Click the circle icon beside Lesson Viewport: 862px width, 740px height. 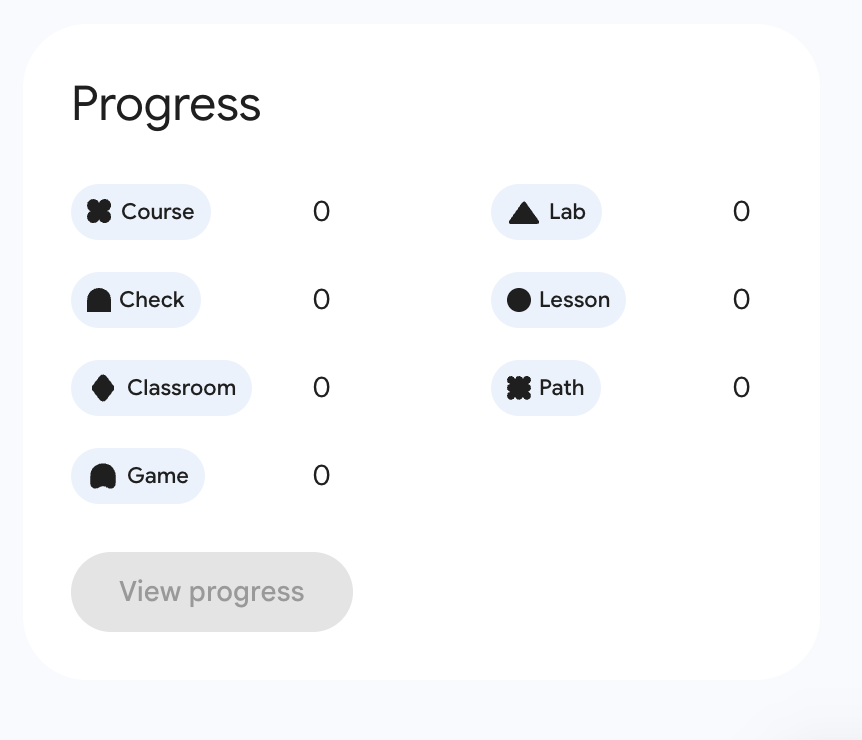pyautogui.click(x=519, y=300)
